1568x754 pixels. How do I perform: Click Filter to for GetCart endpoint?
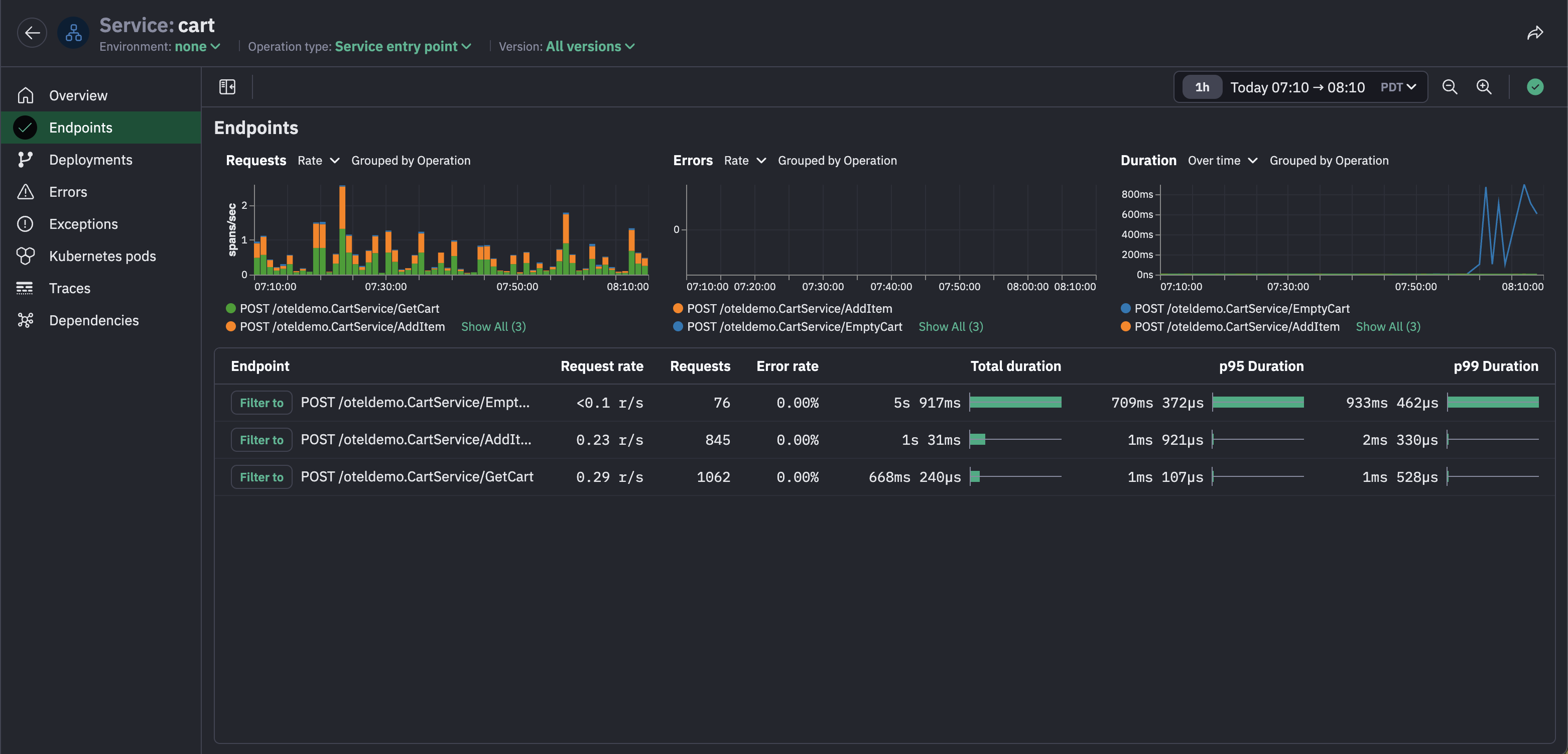(x=261, y=477)
